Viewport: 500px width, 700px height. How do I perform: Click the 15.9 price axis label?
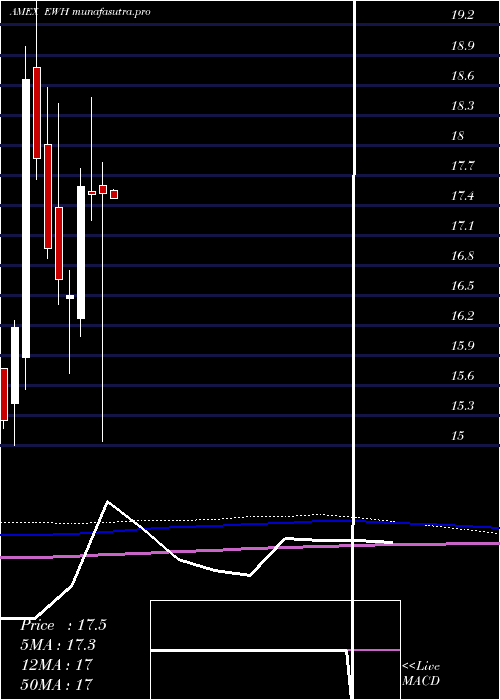coord(462,346)
